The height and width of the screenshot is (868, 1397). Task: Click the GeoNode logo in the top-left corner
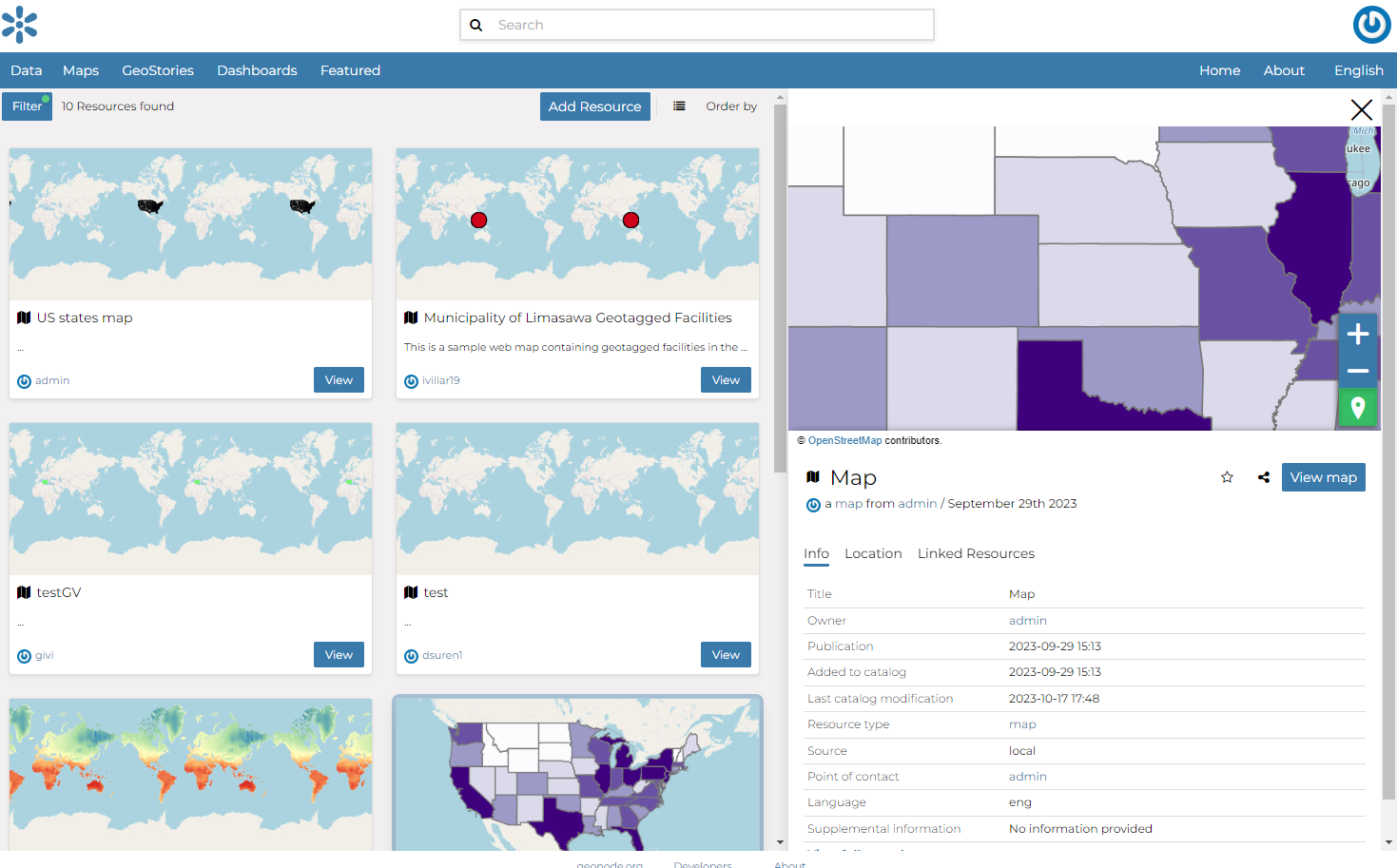(20, 25)
